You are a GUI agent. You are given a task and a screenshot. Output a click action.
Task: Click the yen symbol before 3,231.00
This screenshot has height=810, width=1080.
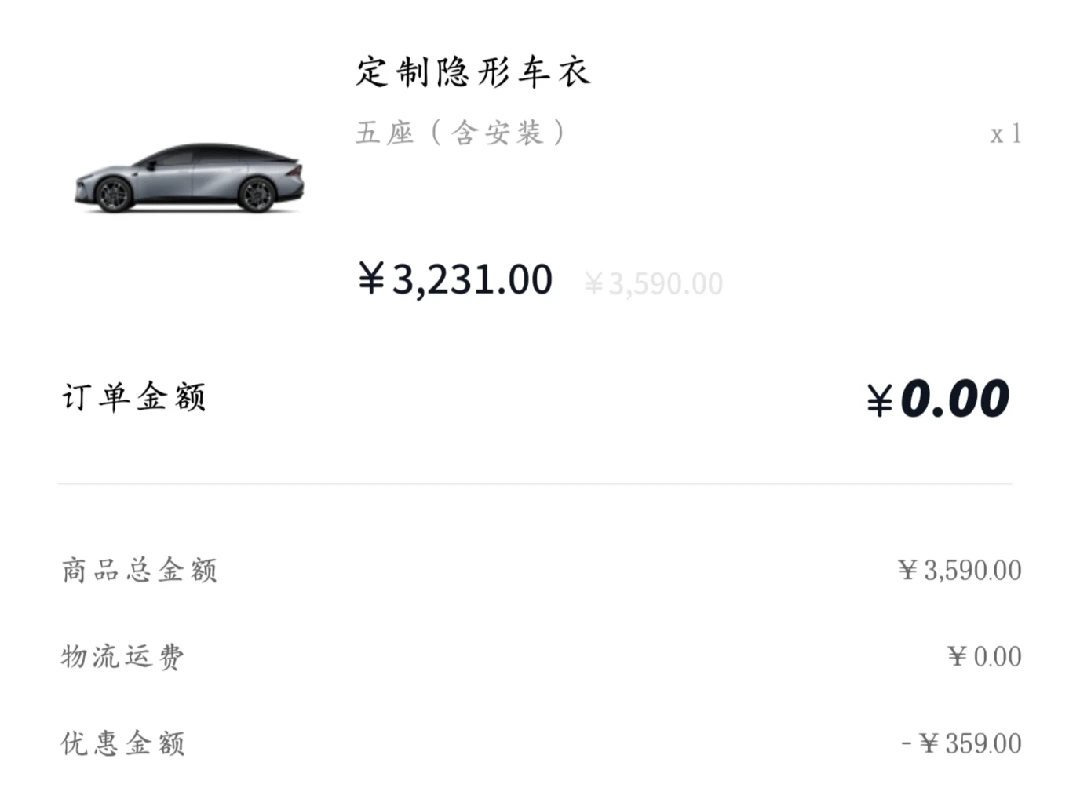point(370,281)
